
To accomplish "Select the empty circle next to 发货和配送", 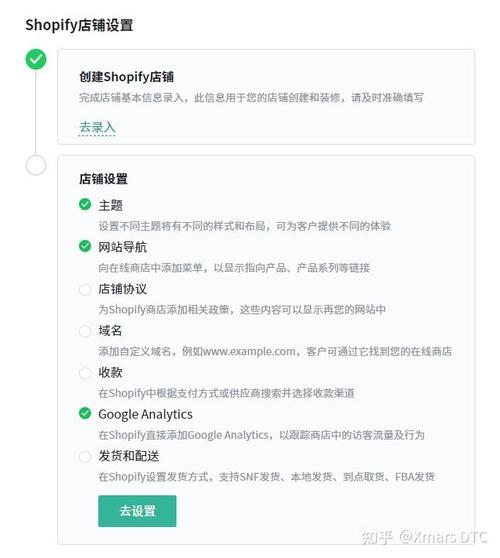I will click(85, 456).
